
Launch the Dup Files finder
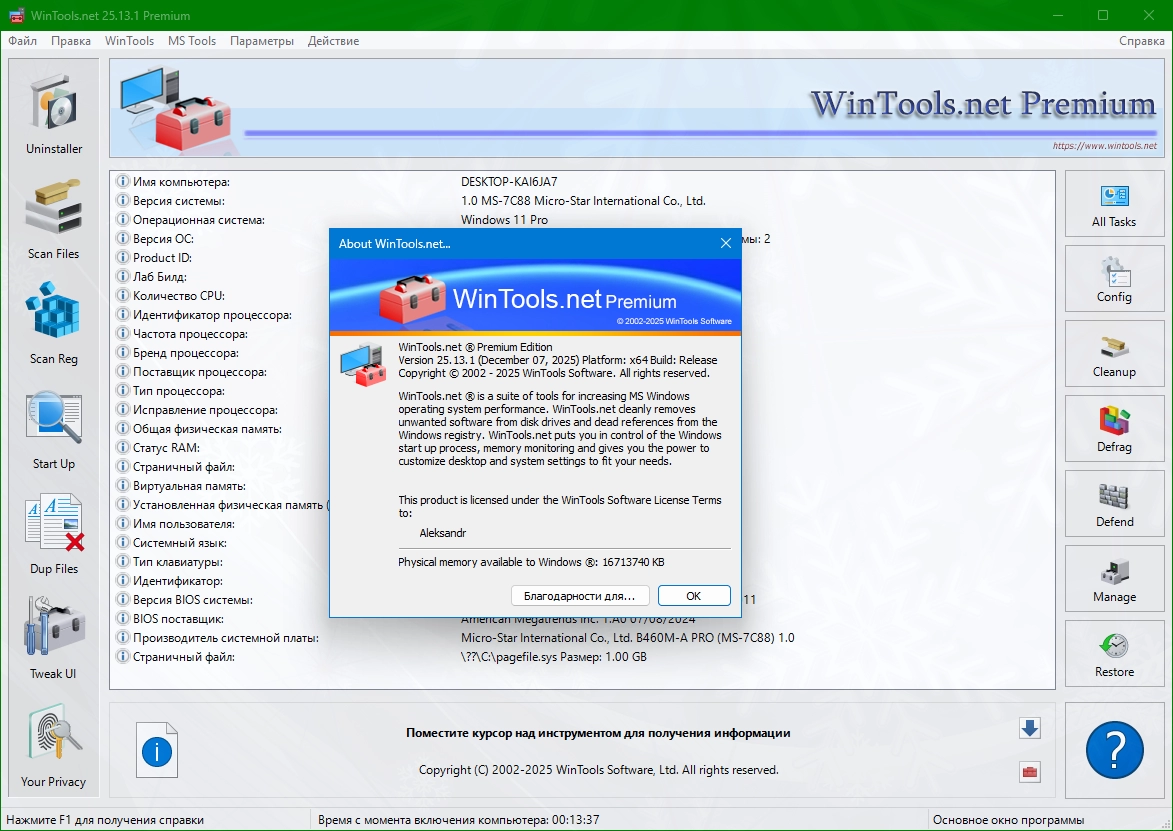(54, 533)
